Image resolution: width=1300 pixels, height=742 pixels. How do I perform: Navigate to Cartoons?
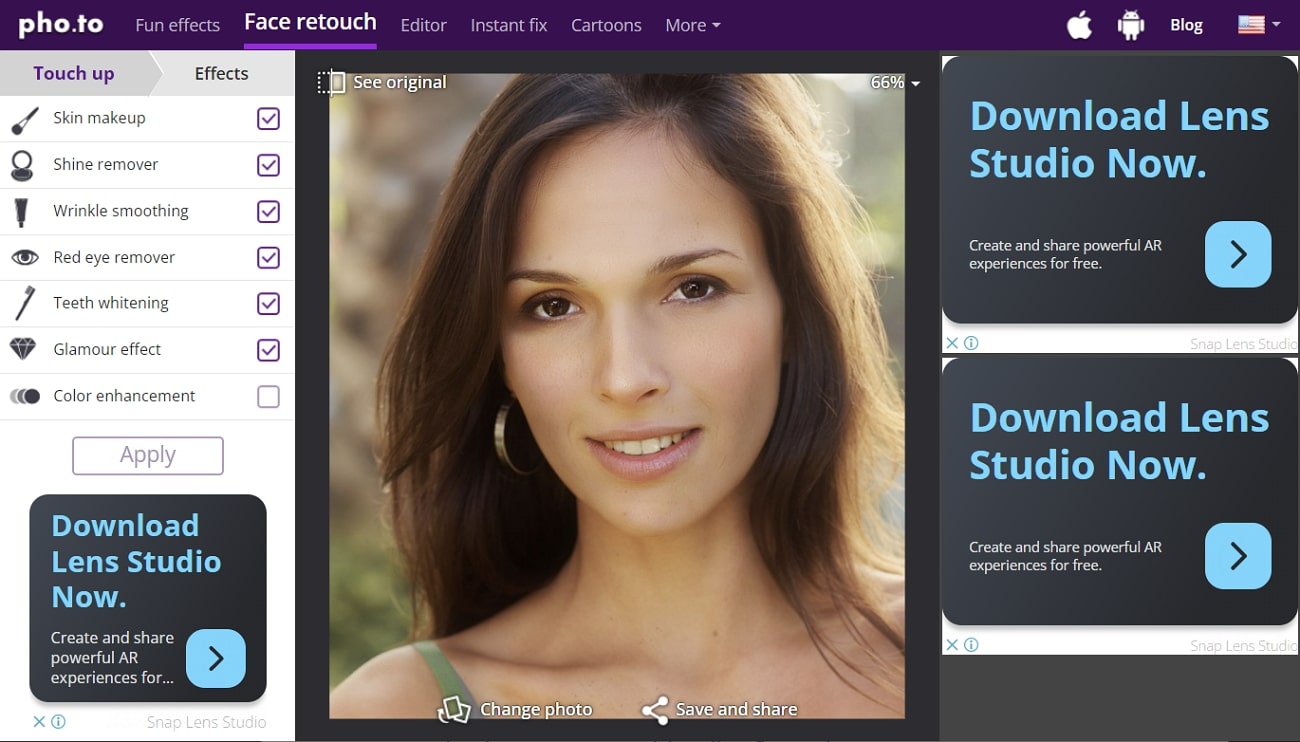click(x=606, y=25)
